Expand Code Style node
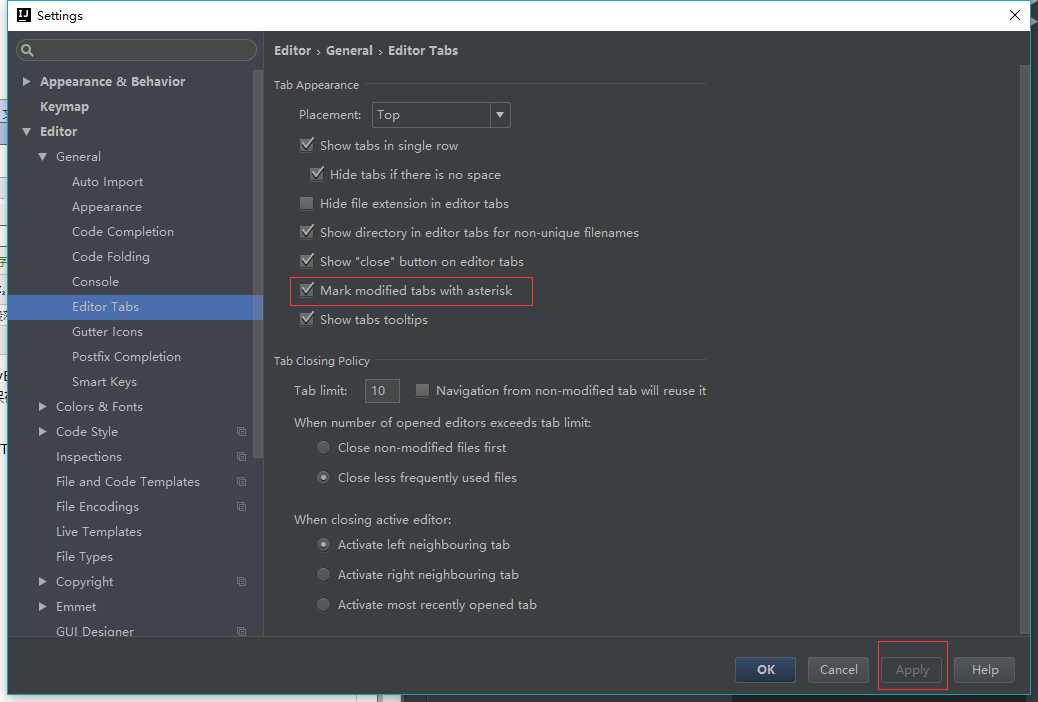The width and height of the screenshot is (1038, 702). point(42,432)
